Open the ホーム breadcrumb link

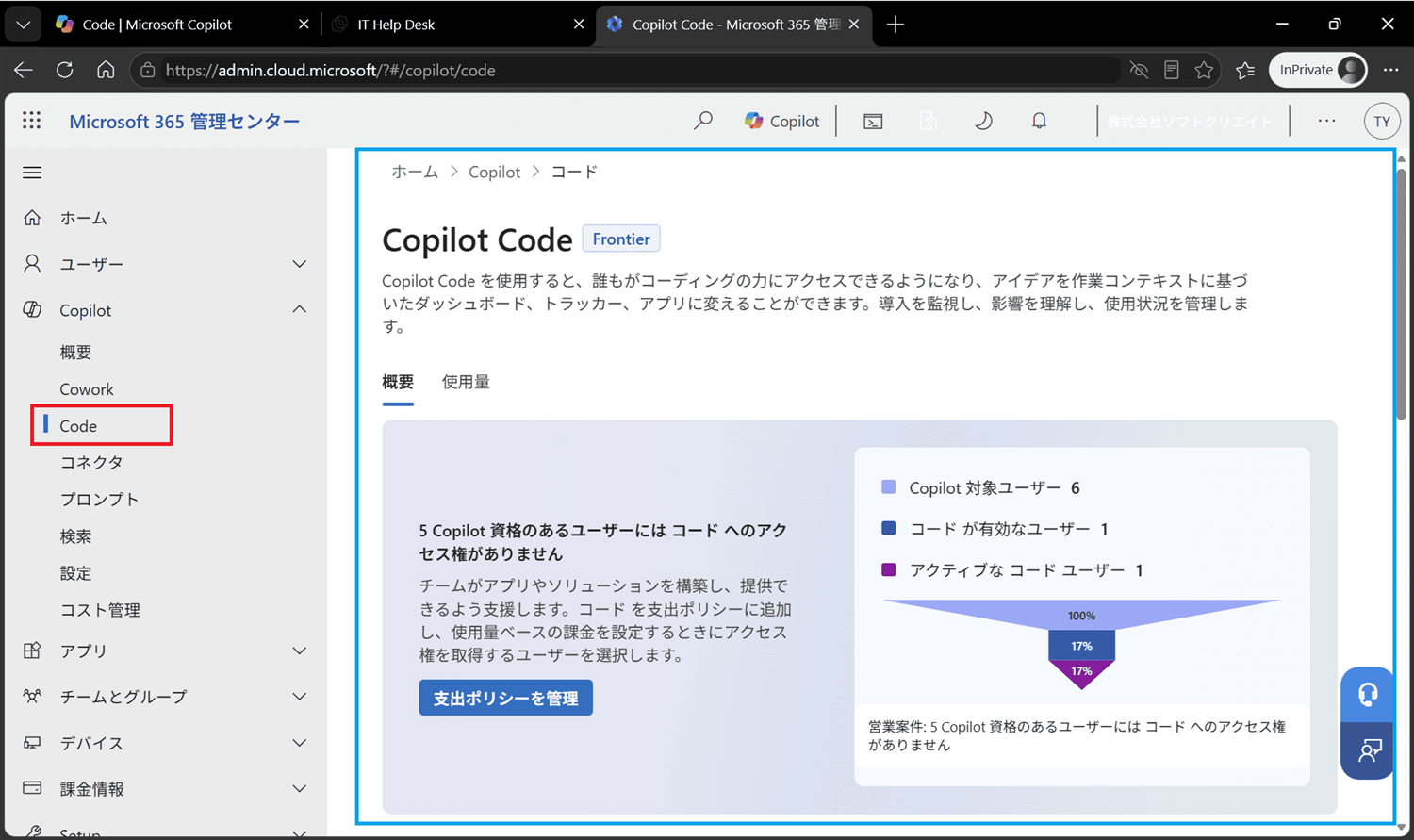(x=415, y=172)
